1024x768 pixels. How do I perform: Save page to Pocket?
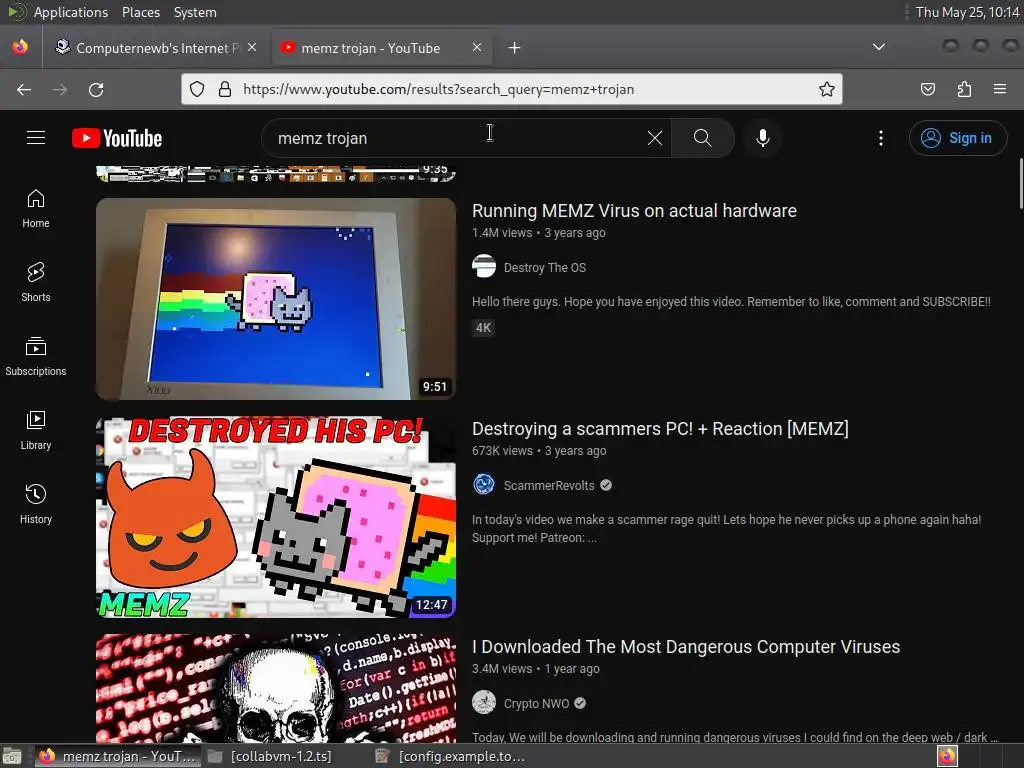tap(927, 89)
